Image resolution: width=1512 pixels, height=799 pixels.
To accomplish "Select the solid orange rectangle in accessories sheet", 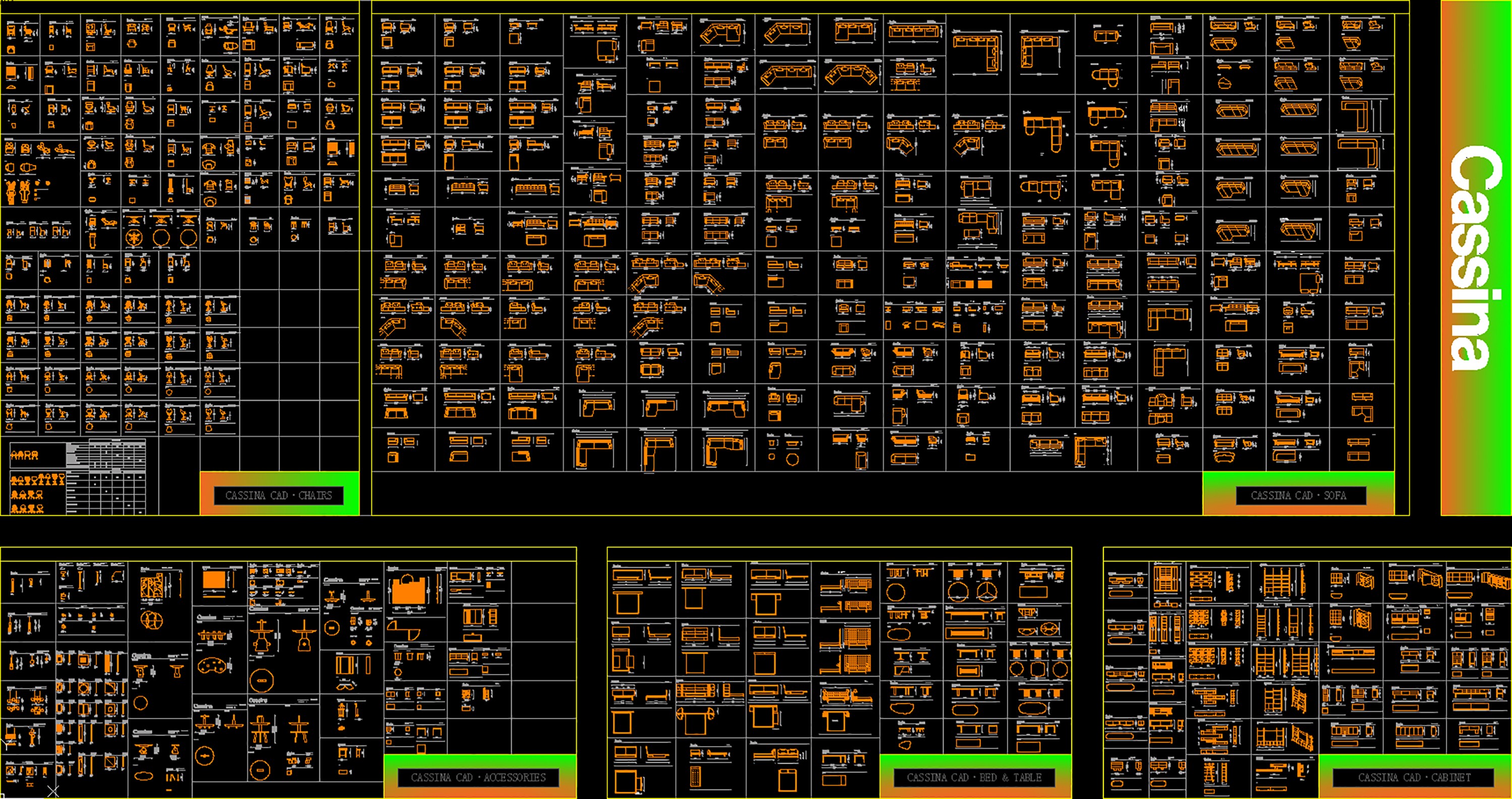I will (x=214, y=580).
